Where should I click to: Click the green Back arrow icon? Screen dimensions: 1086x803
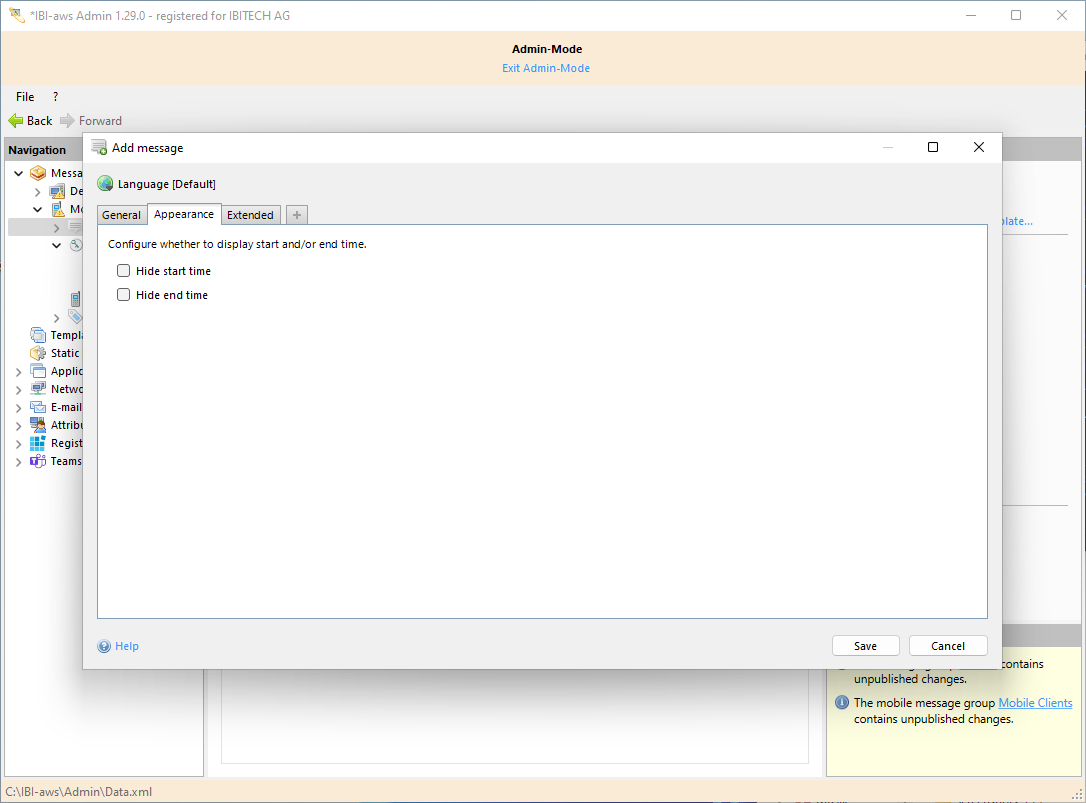(16, 121)
